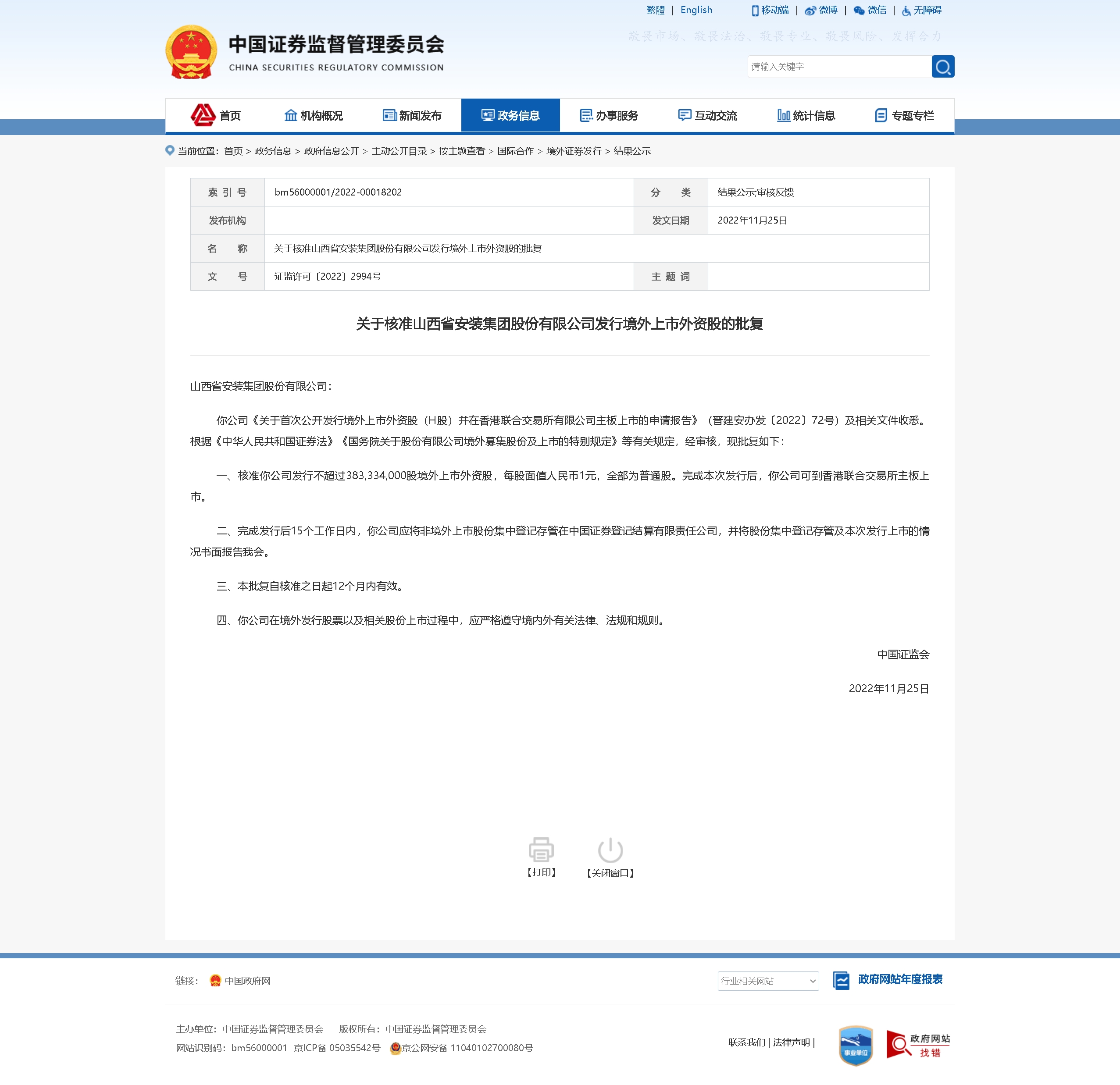Open the Weibo icon link
Image resolution: width=1120 pixels, height=1085 pixels.
(x=810, y=11)
